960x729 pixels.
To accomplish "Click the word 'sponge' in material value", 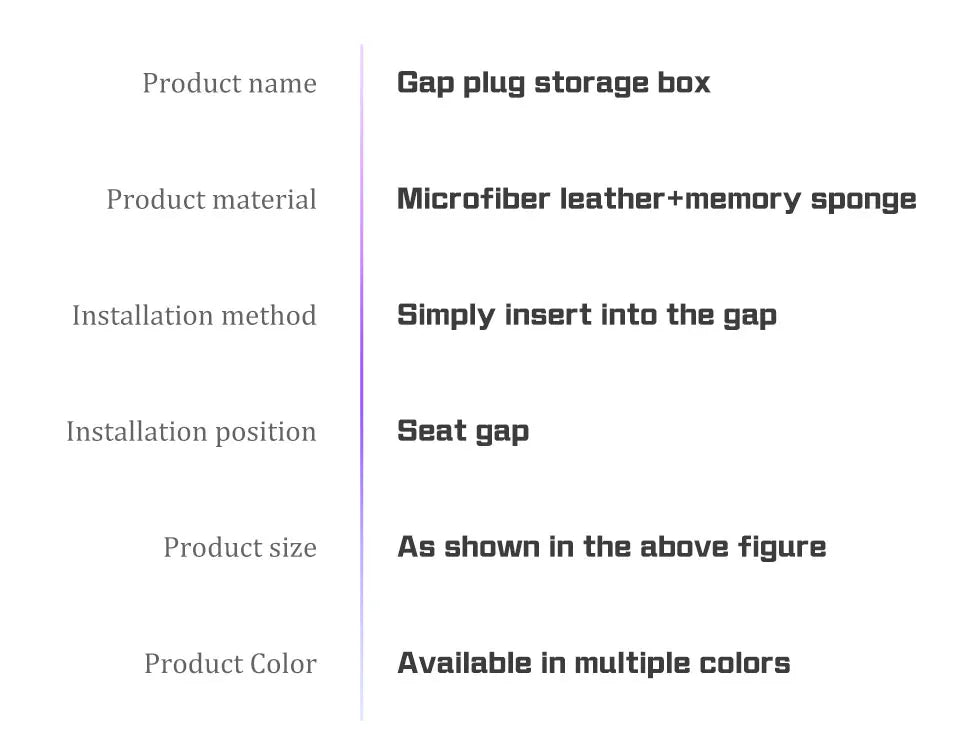I will pyautogui.click(x=863, y=201).
